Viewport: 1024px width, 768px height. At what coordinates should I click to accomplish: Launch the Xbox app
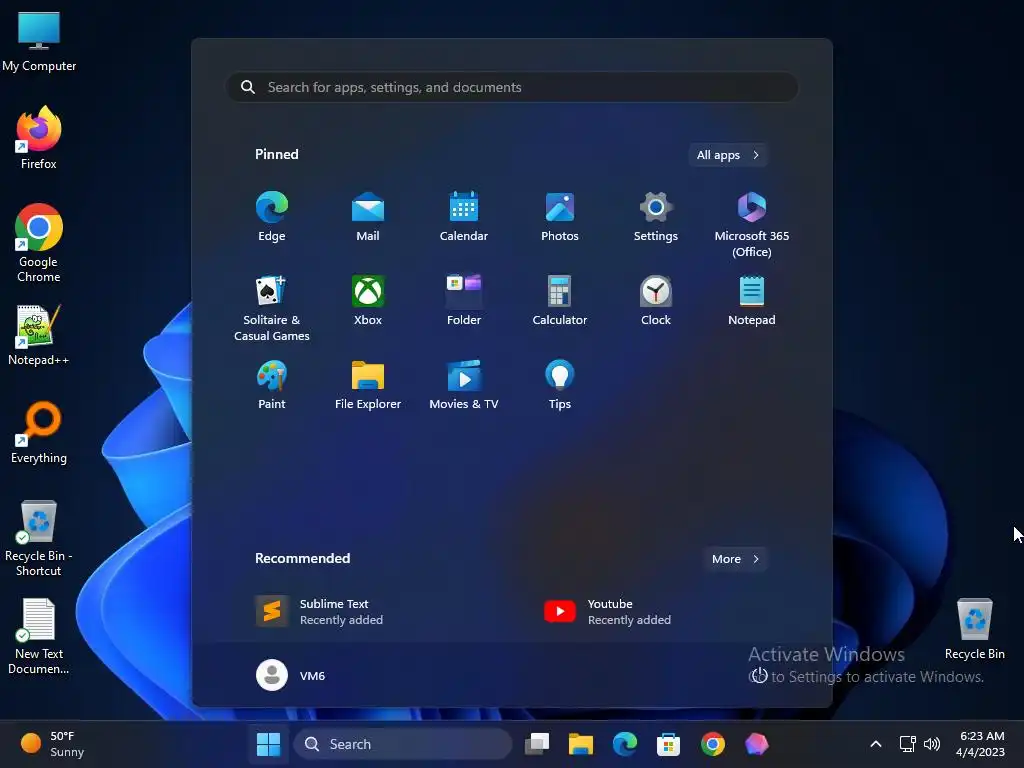(368, 300)
